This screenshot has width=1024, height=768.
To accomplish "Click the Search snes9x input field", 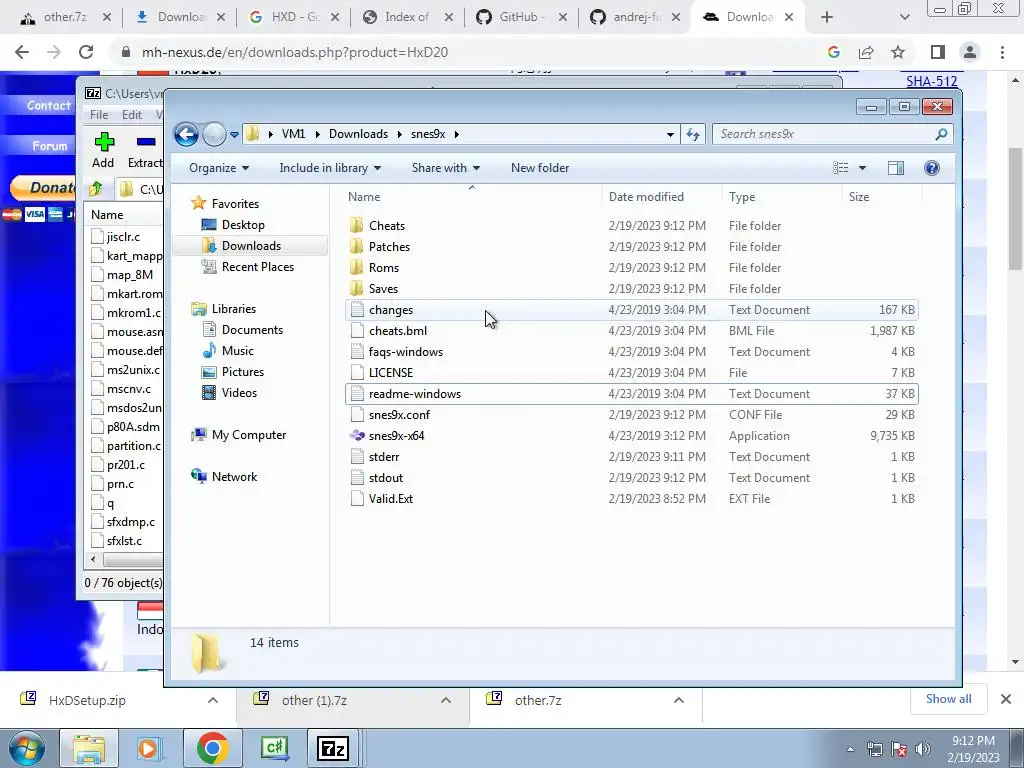I will [x=825, y=134].
